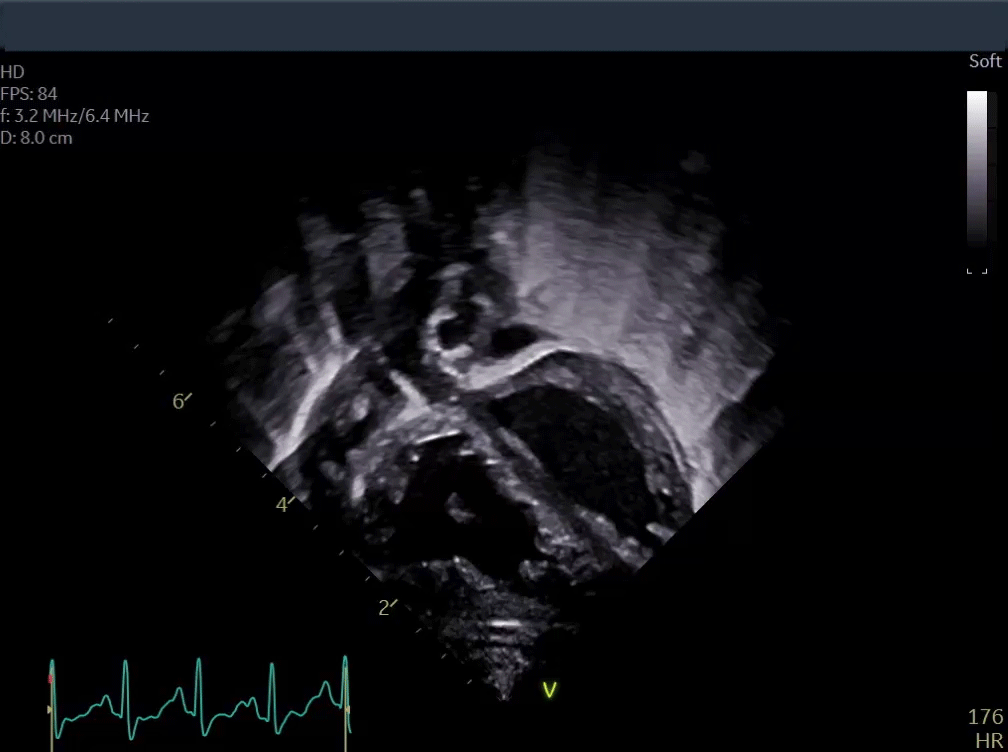Click the small bracket icon below the grayscale bar
The width and height of the screenshot is (1008, 752).
(x=976, y=270)
